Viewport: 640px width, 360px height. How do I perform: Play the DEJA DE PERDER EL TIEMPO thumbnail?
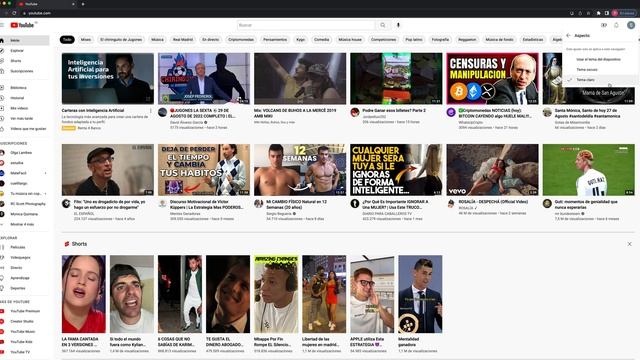(x=204, y=170)
